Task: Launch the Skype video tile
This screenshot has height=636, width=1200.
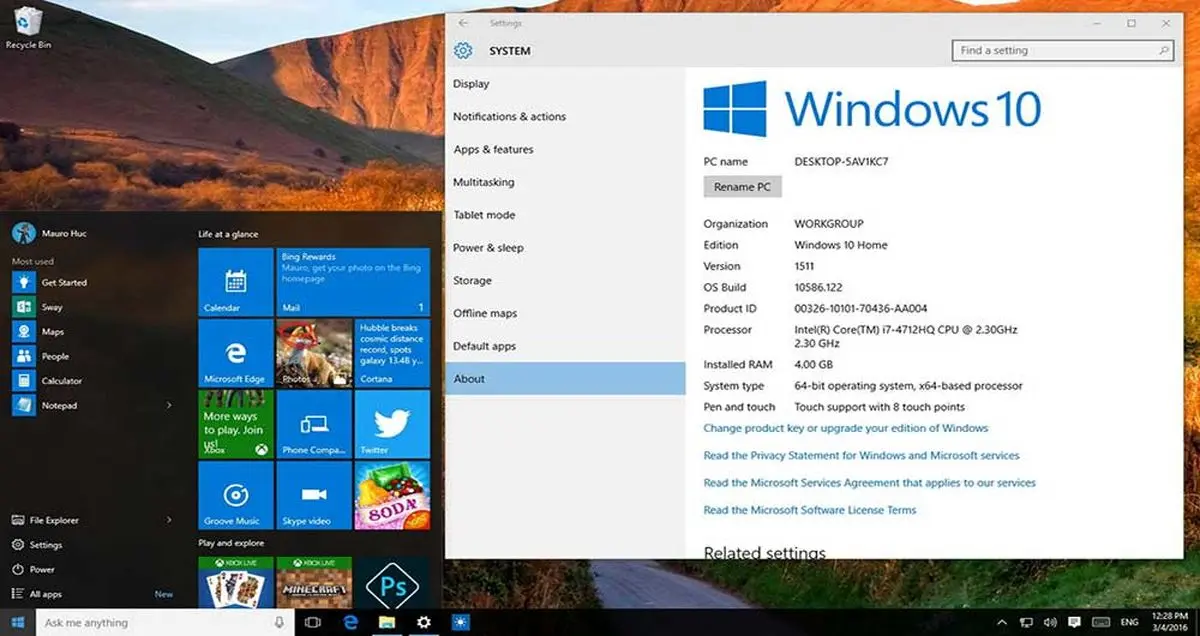Action: [x=313, y=495]
